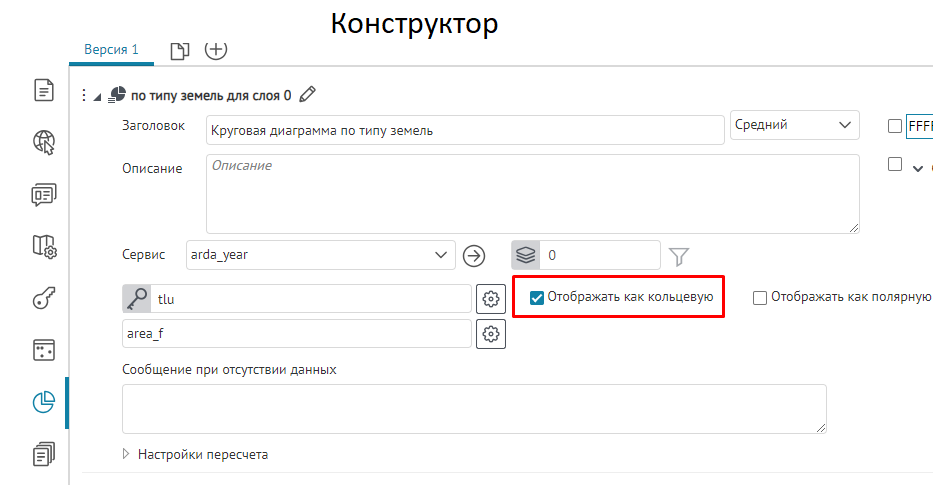Image resolution: width=933 pixels, height=485 pixels.
Task: Switch to the 'Версия 1' tab
Action: coord(111,50)
